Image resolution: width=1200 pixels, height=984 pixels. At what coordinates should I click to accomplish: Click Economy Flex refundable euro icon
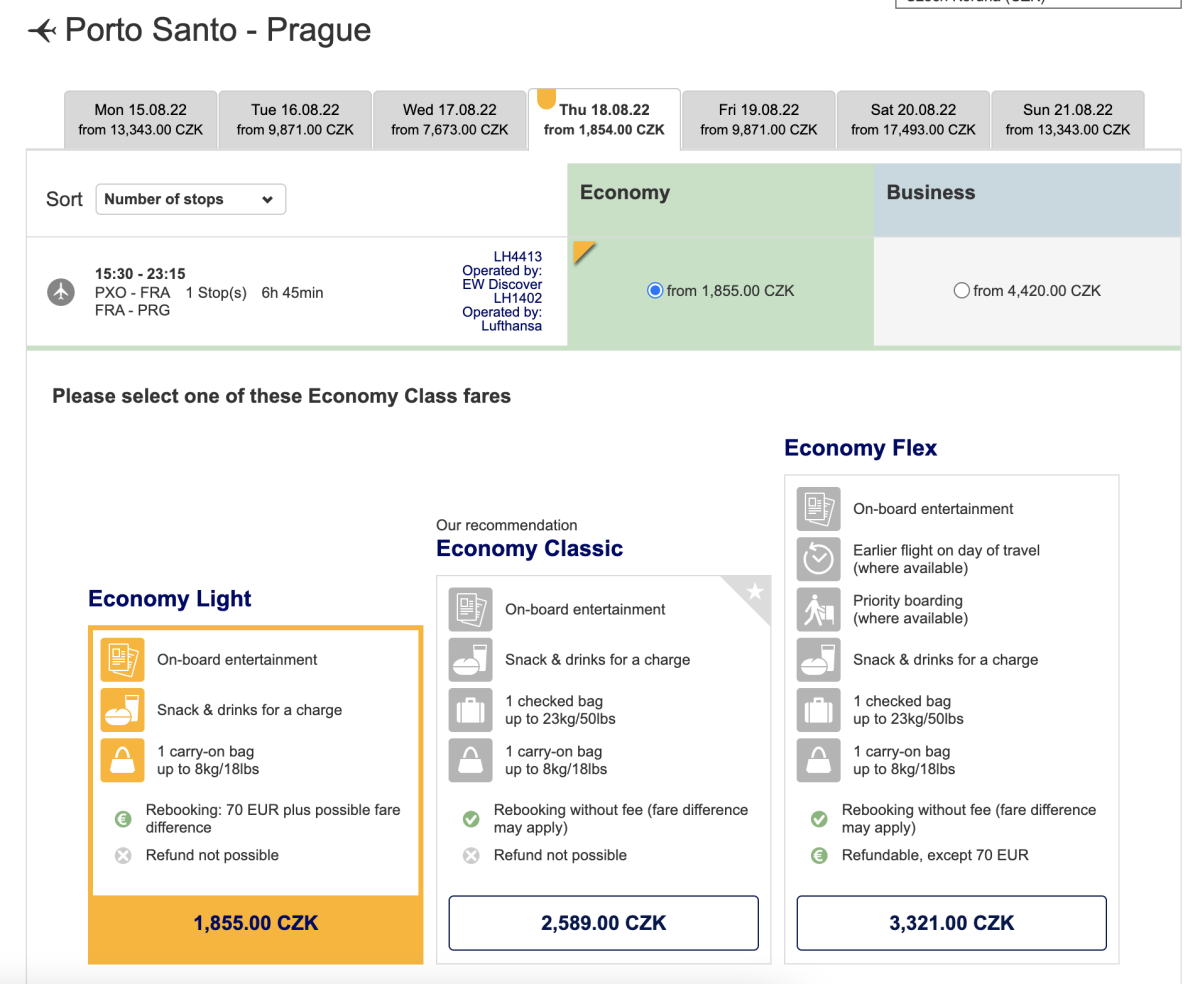819,855
